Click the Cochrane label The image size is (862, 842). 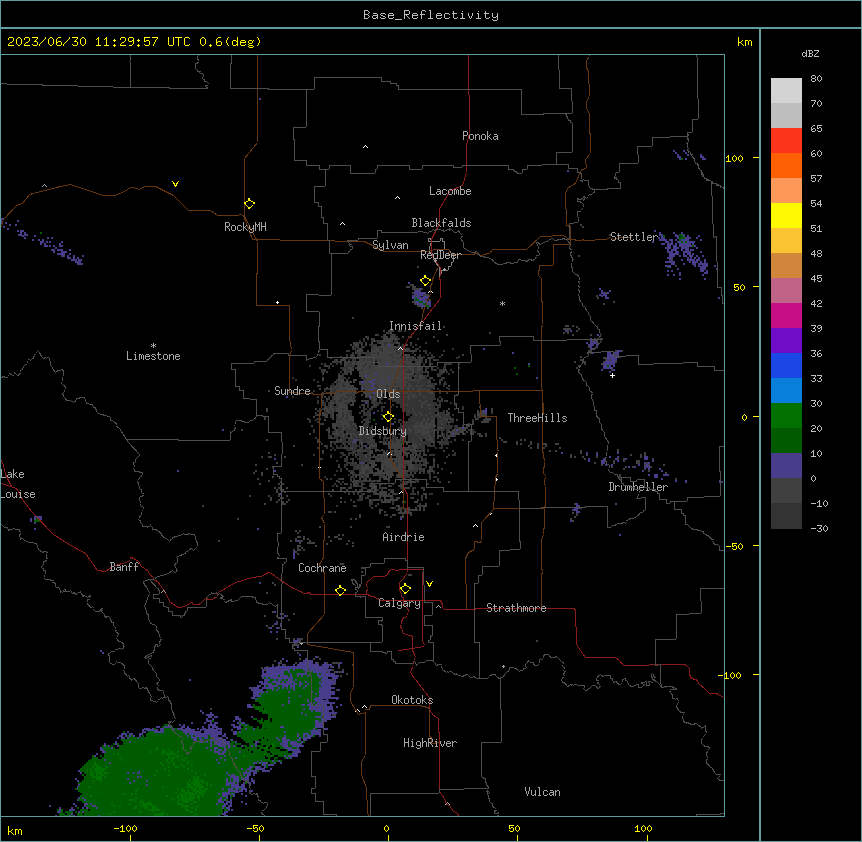click(322, 568)
